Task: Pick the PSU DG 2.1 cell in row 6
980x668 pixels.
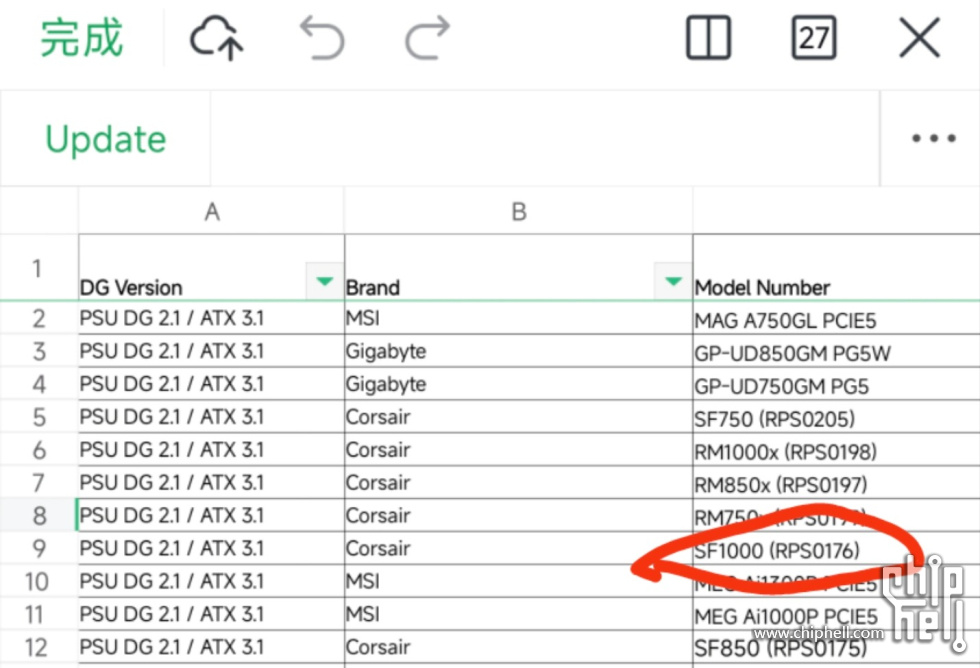Action: (x=212, y=450)
